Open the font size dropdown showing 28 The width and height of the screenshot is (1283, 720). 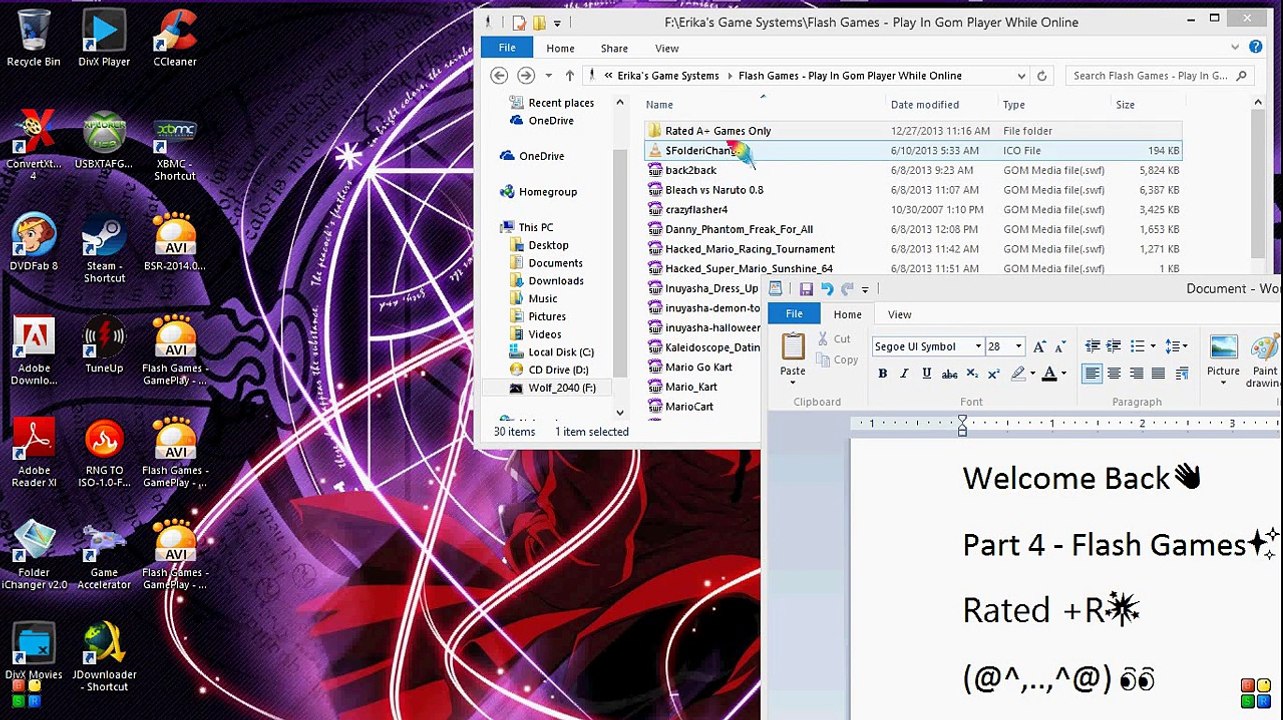pyautogui.click(x=1019, y=347)
